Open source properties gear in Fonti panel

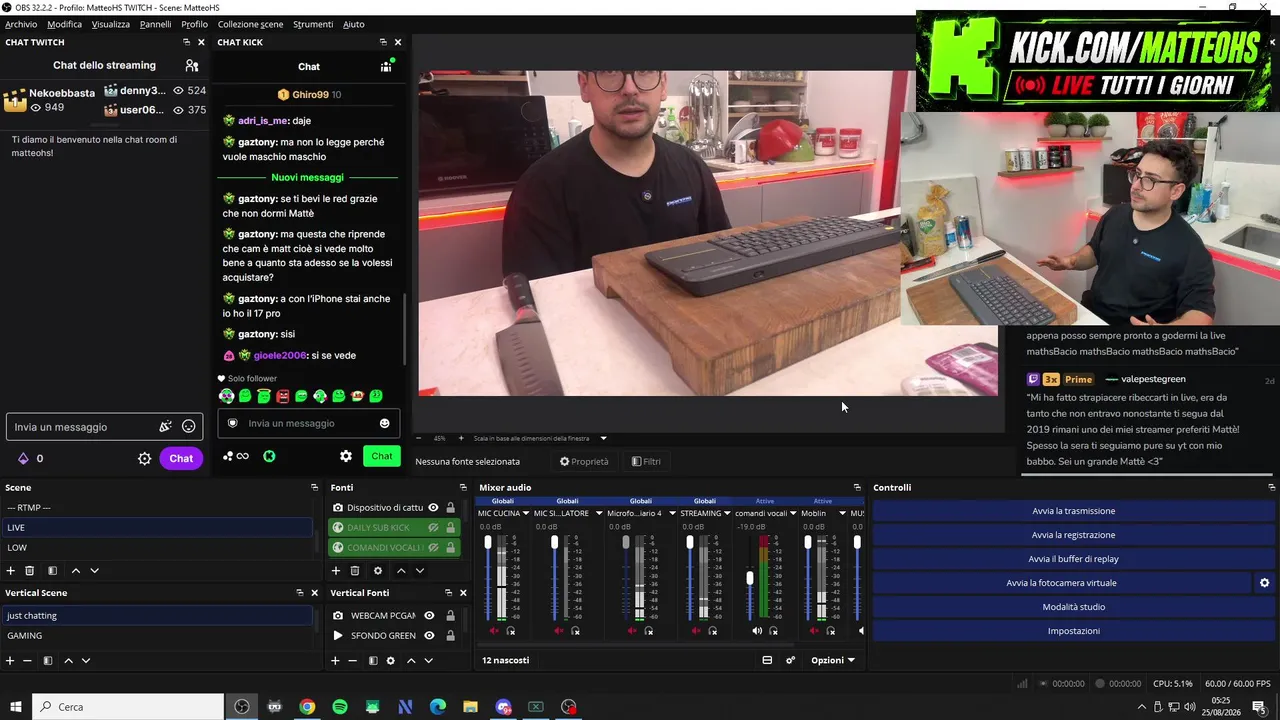pyautogui.click(x=377, y=570)
